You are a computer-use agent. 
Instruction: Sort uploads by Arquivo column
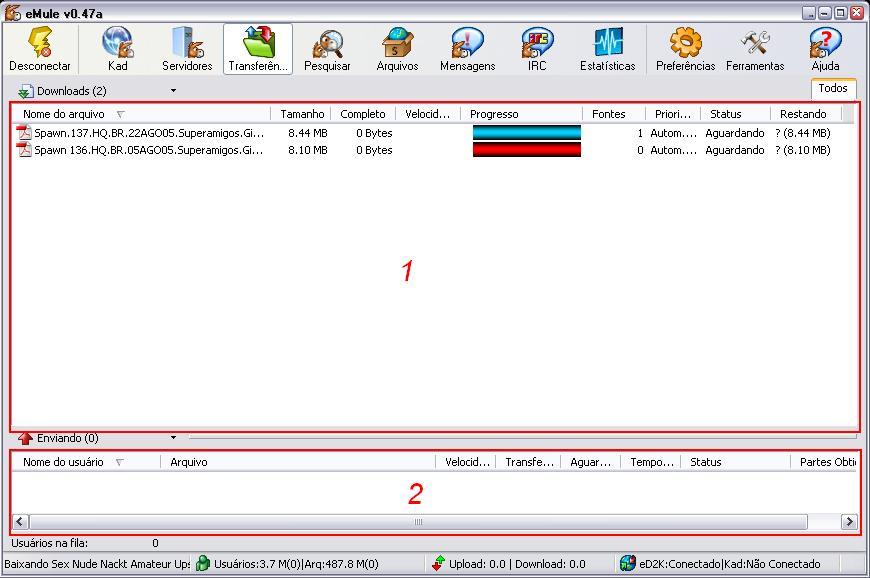pyautogui.click(x=298, y=462)
